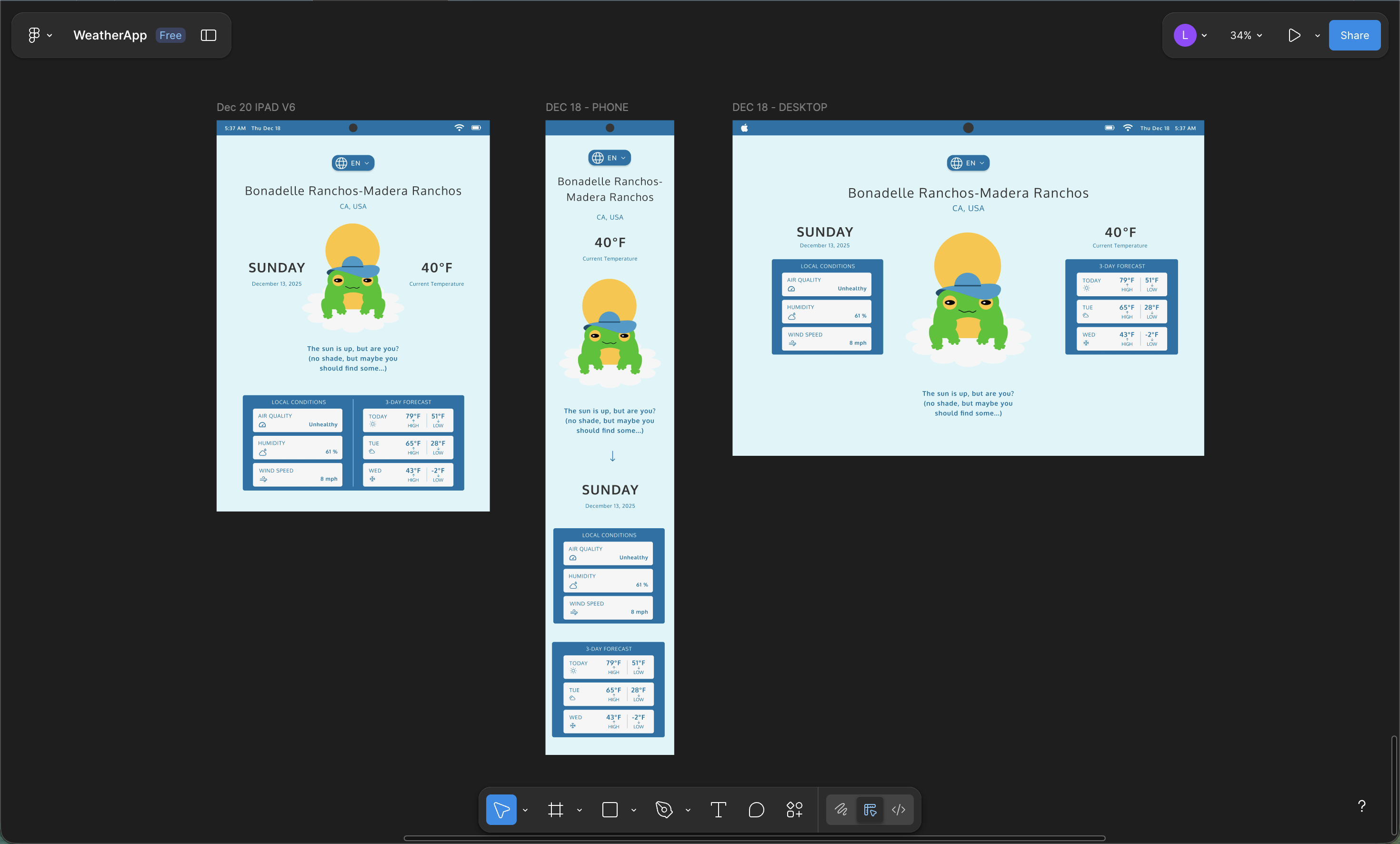Click the horizontal canvas scrollbar
The height and width of the screenshot is (844, 1400).
pos(754,838)
